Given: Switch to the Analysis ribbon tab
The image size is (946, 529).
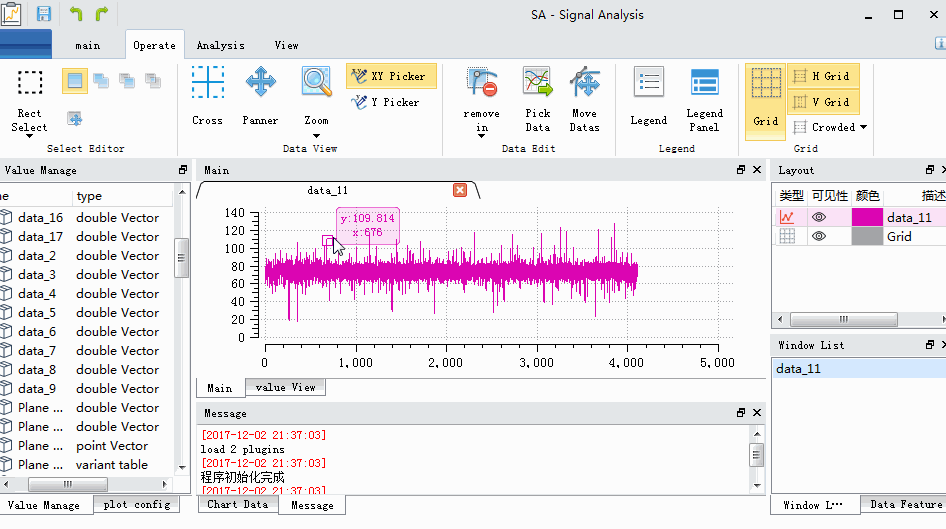Looking at the screenshot, I should 221,45.
